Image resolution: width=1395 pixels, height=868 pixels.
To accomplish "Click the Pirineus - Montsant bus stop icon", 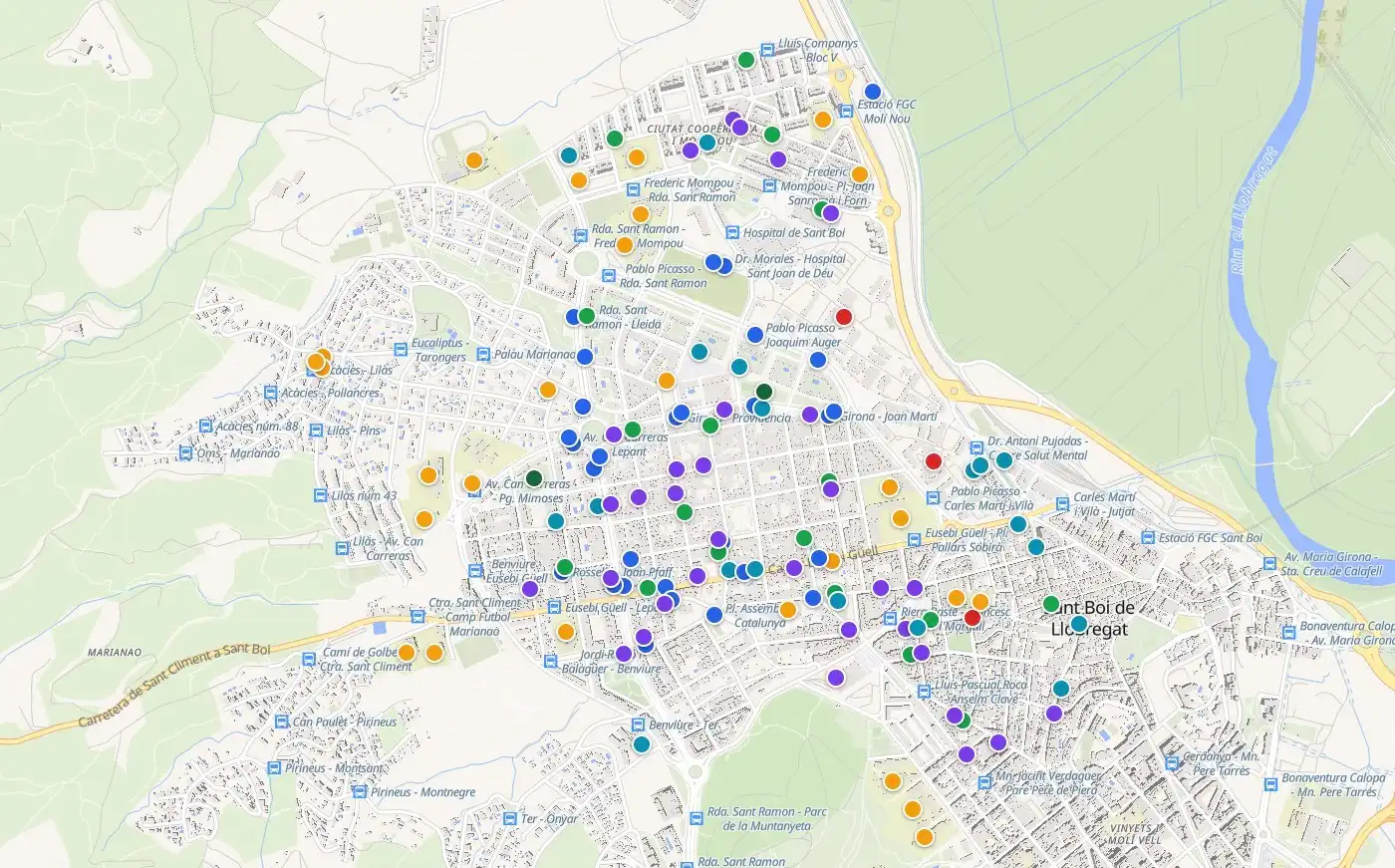I will (274, 768).
